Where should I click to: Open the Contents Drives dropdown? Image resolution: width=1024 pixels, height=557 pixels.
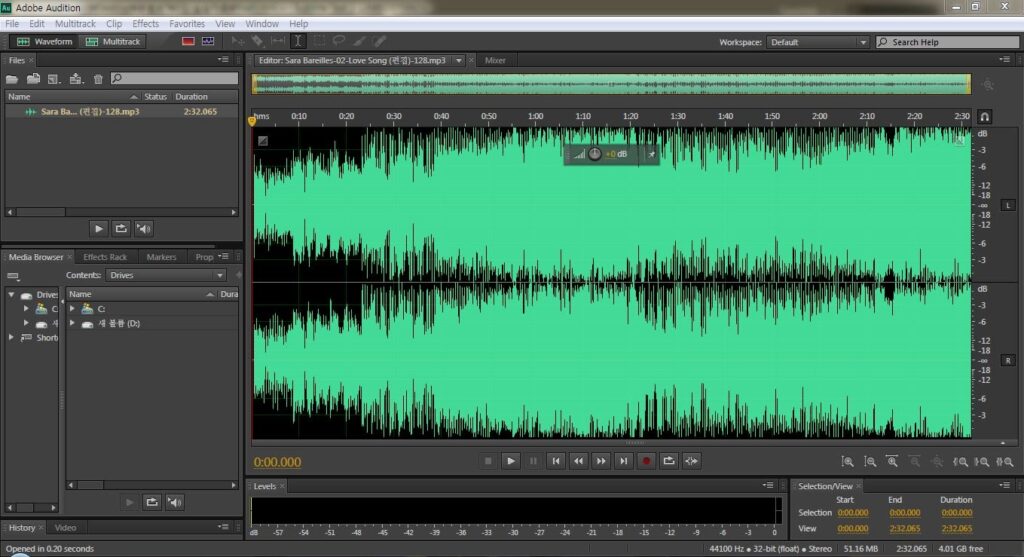(x=166, y=276)
